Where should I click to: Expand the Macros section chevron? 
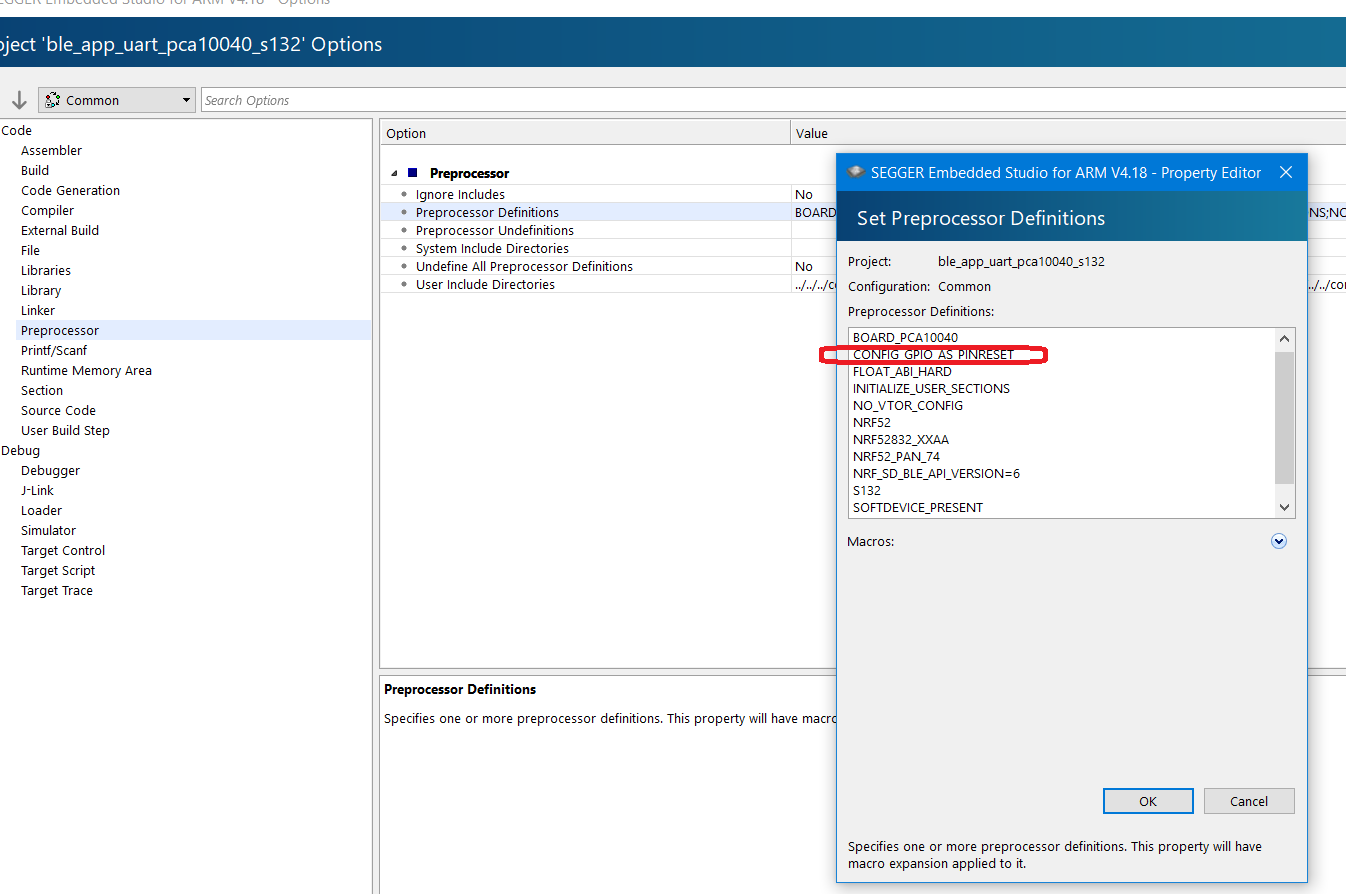1278,541
